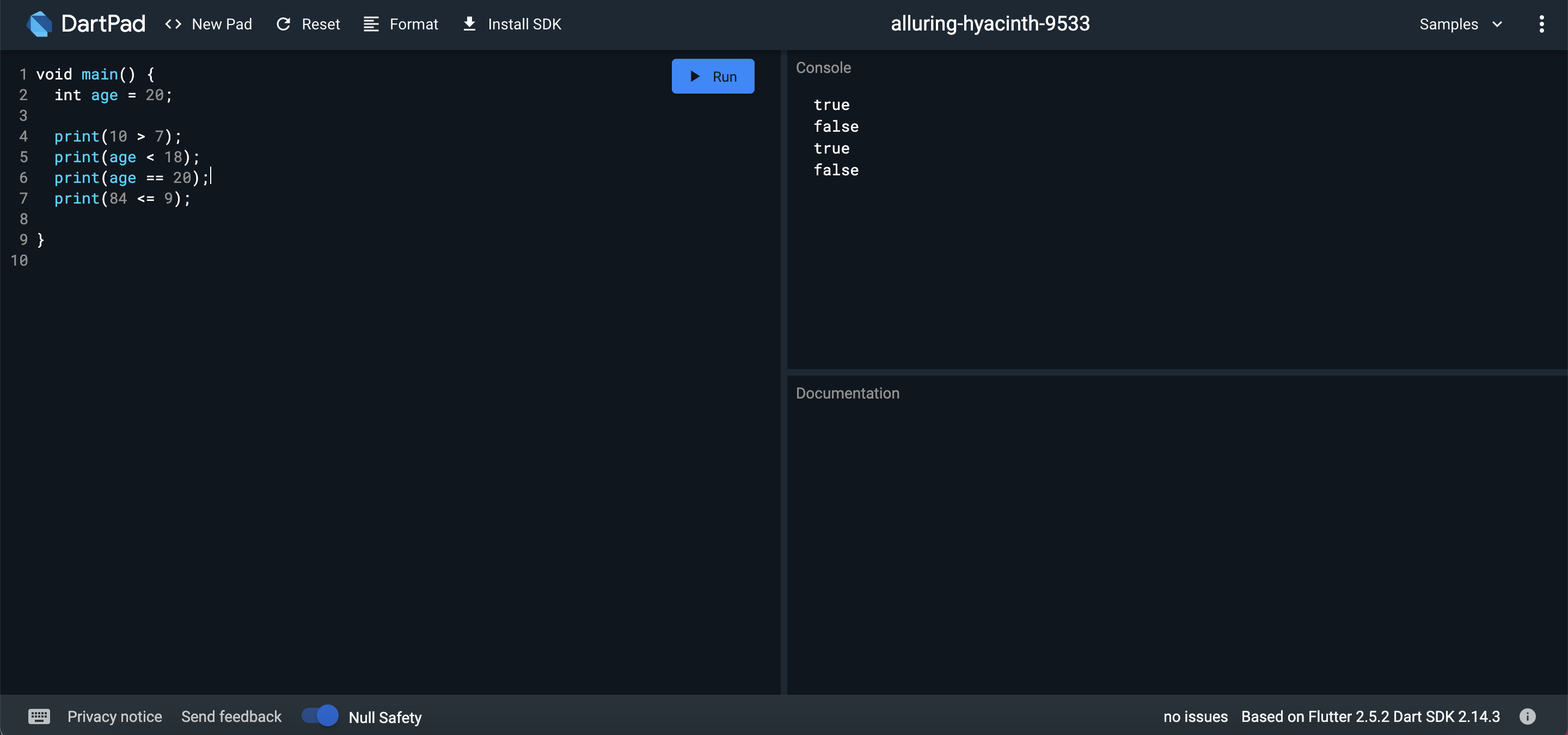
Task: Click the info icon in status bar
Action: point(1527,716)
